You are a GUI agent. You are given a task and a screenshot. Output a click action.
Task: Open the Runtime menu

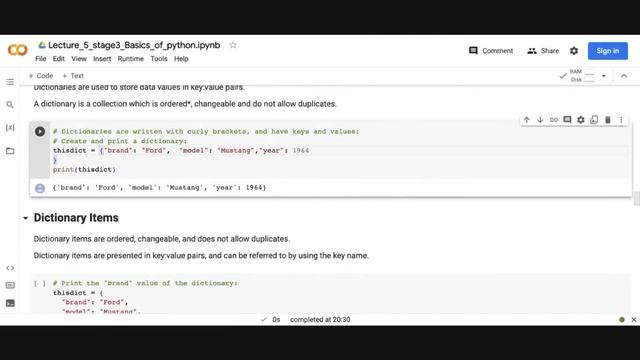pos(131,59)
